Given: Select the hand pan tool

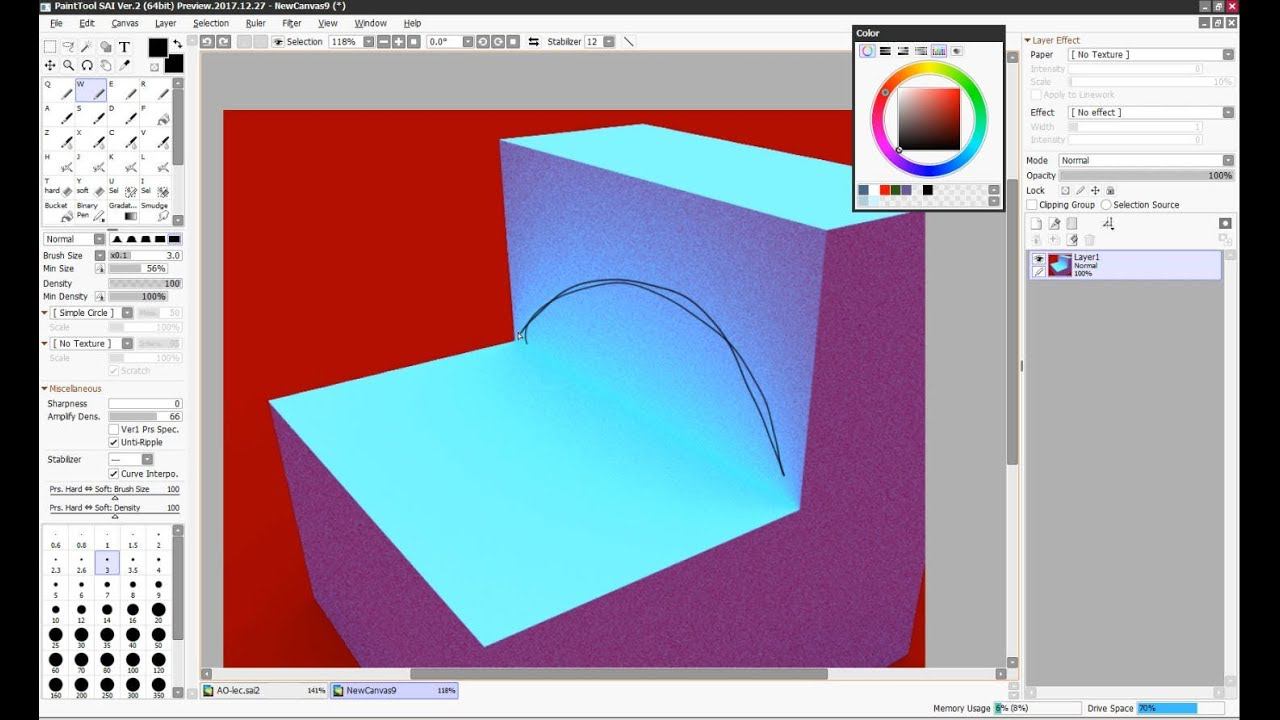Looking at the screenshot, I should (x=105, y=65).
